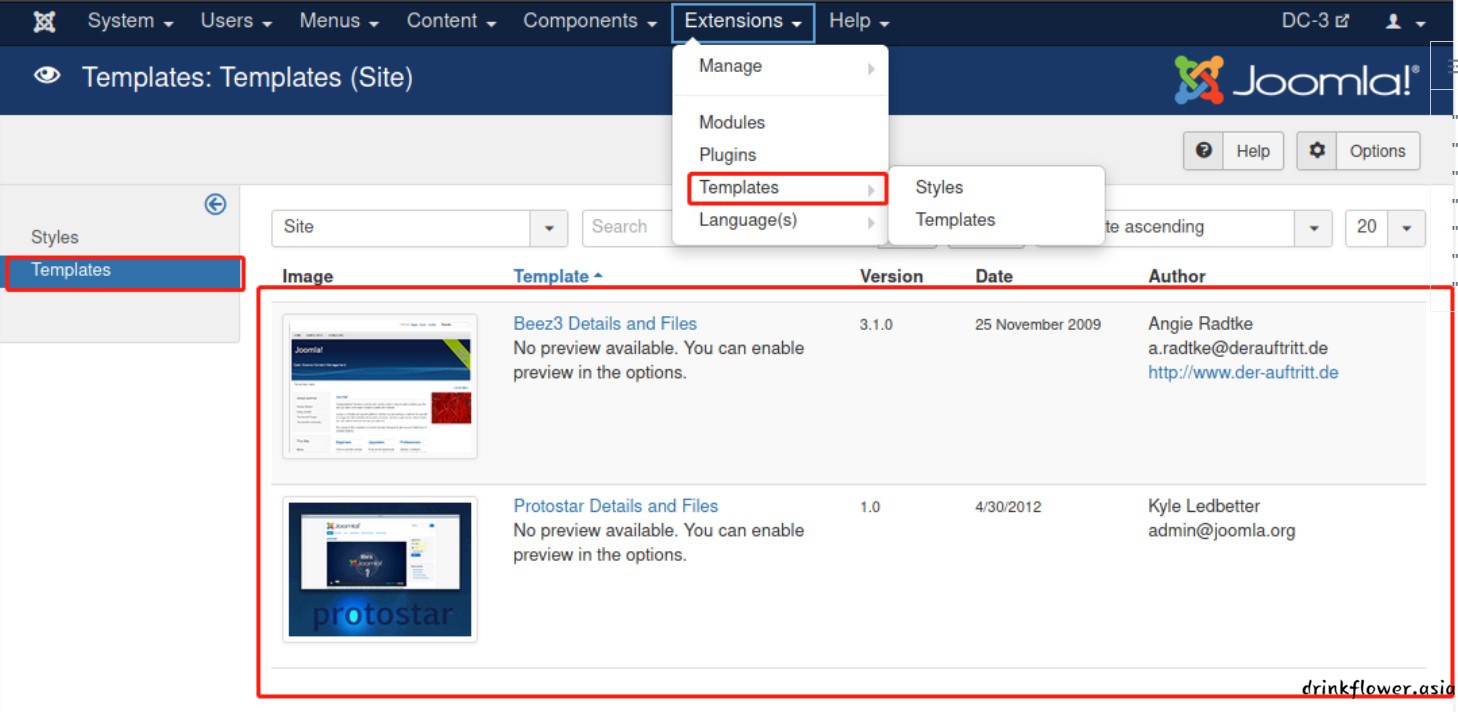Image resolution: width=1458 pixels, height=712 pixels.
Task: Click the author name Kyle Ledbetter
Action: (1204, 506)
